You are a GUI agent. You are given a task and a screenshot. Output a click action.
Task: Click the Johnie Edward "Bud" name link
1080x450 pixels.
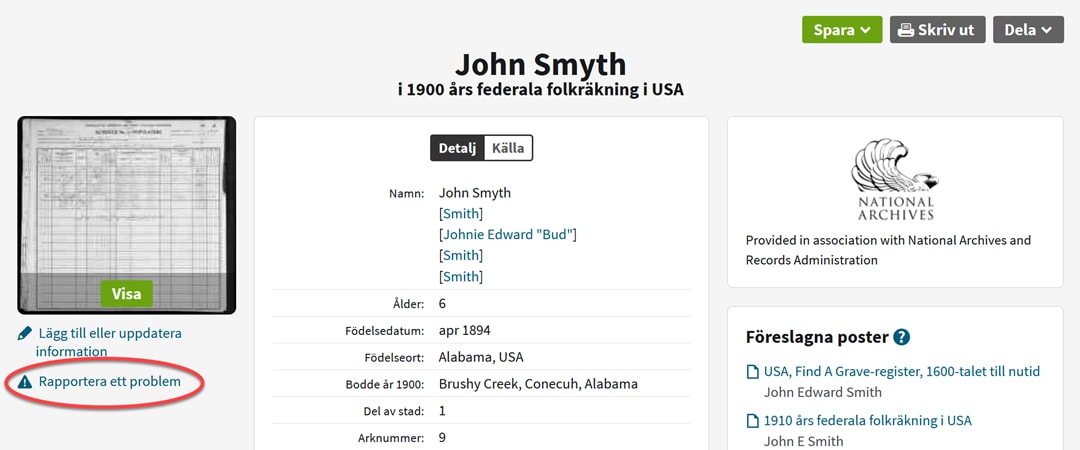click(508, 235)
